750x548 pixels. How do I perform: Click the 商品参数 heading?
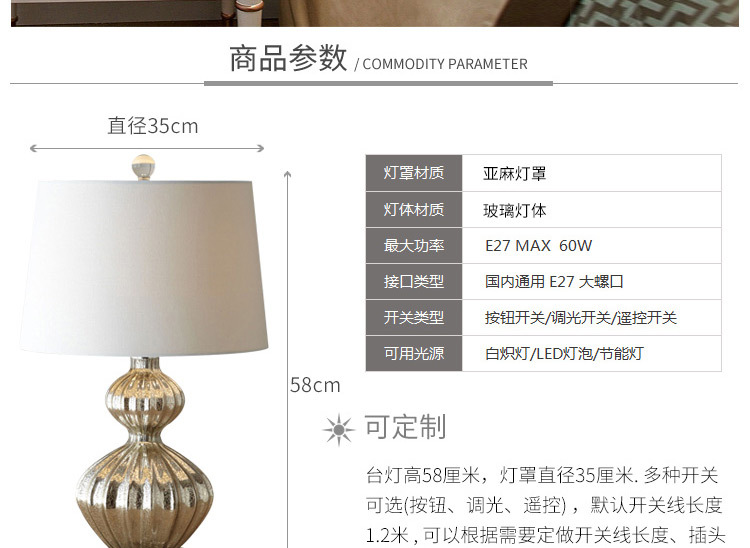(x=288, y=58)
